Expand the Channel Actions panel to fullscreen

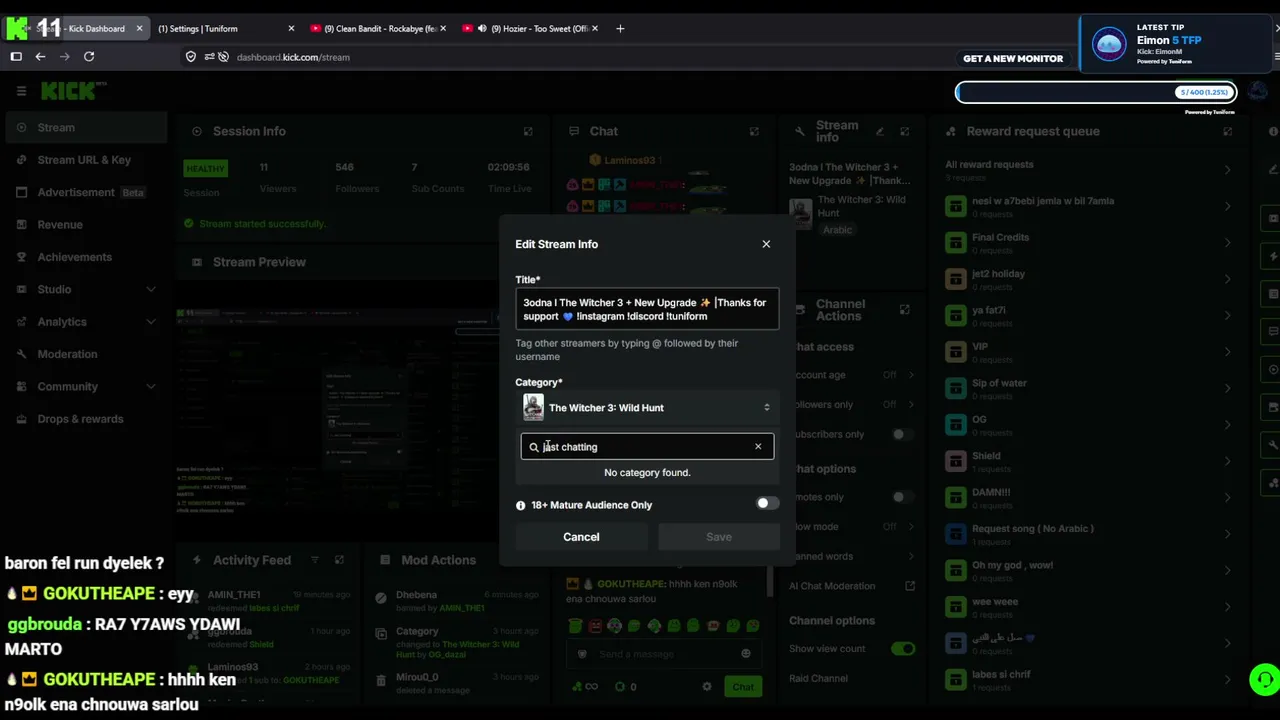coord(904,310)
